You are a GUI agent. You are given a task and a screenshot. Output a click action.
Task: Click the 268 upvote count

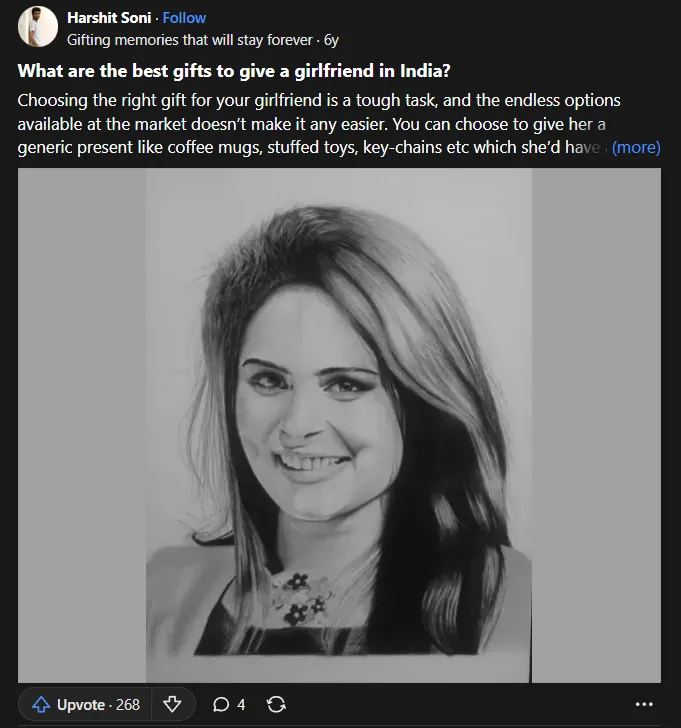[x=128, y=705]
